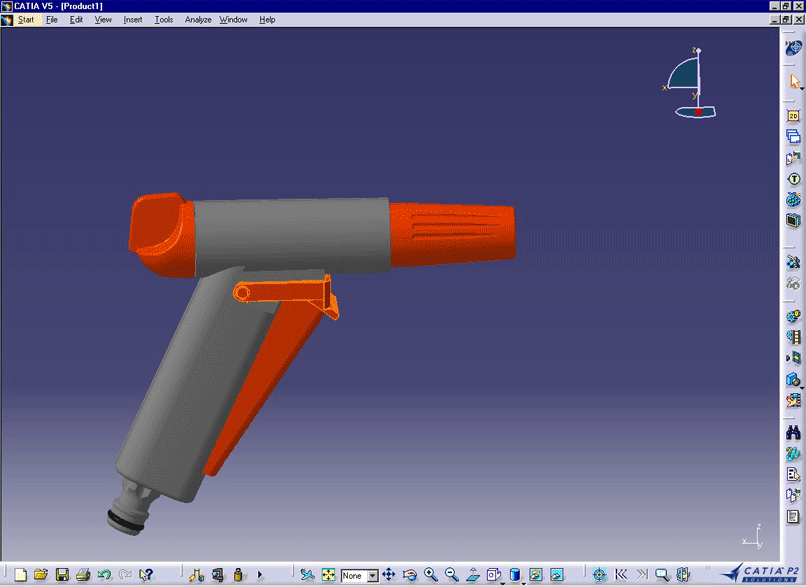Save the product with the floppy disk icon
806x587 pixels.
[x=62, y=575]
